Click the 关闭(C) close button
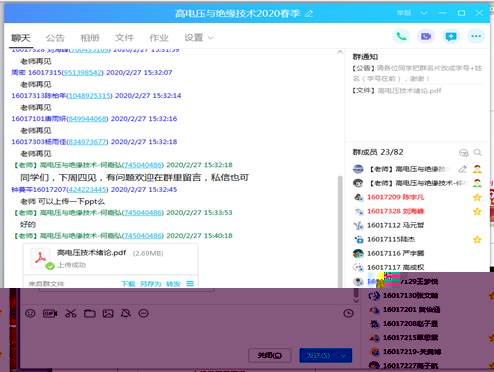 point(270,356)
